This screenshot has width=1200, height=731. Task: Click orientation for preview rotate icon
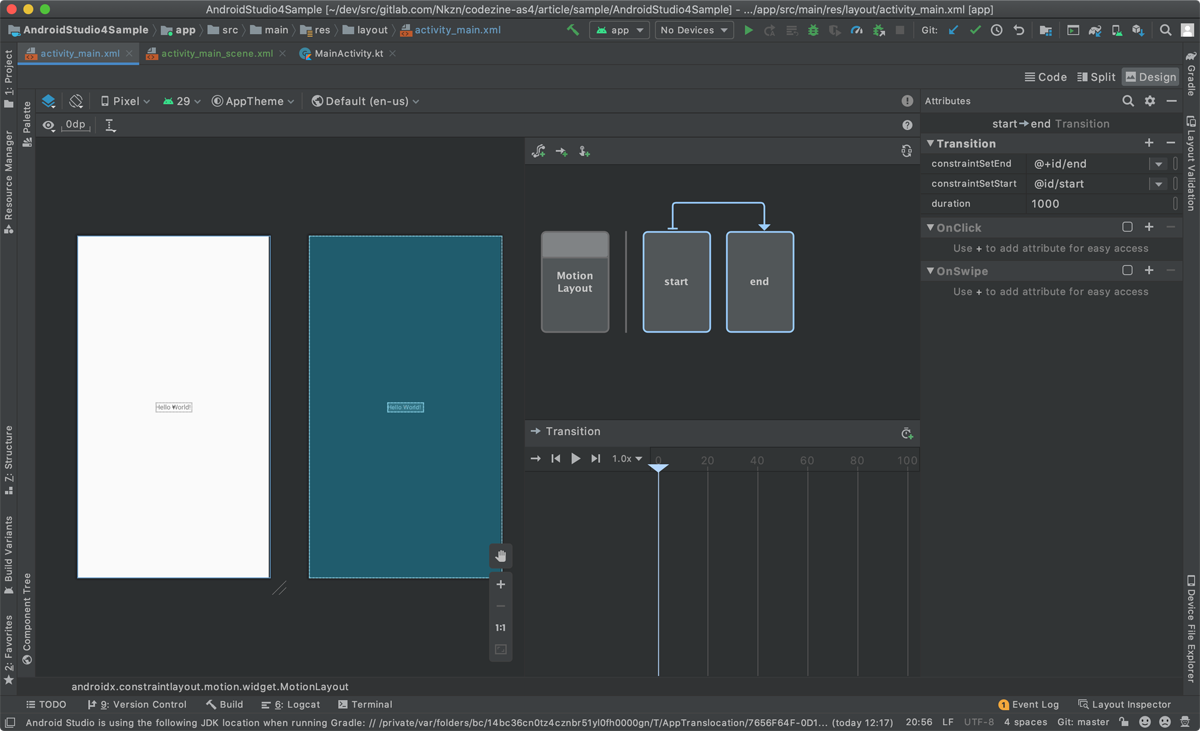tap(76, 101)
